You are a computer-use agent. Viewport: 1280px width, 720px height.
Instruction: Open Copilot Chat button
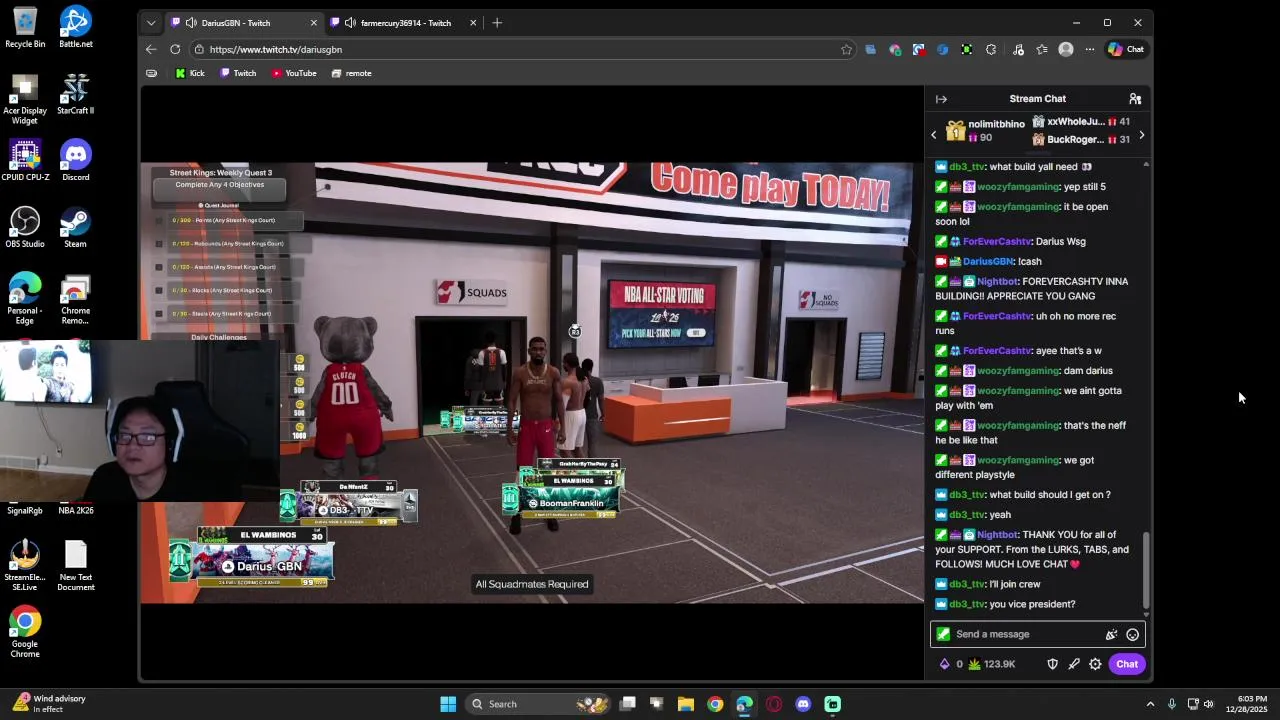[x=1126, y=49]
